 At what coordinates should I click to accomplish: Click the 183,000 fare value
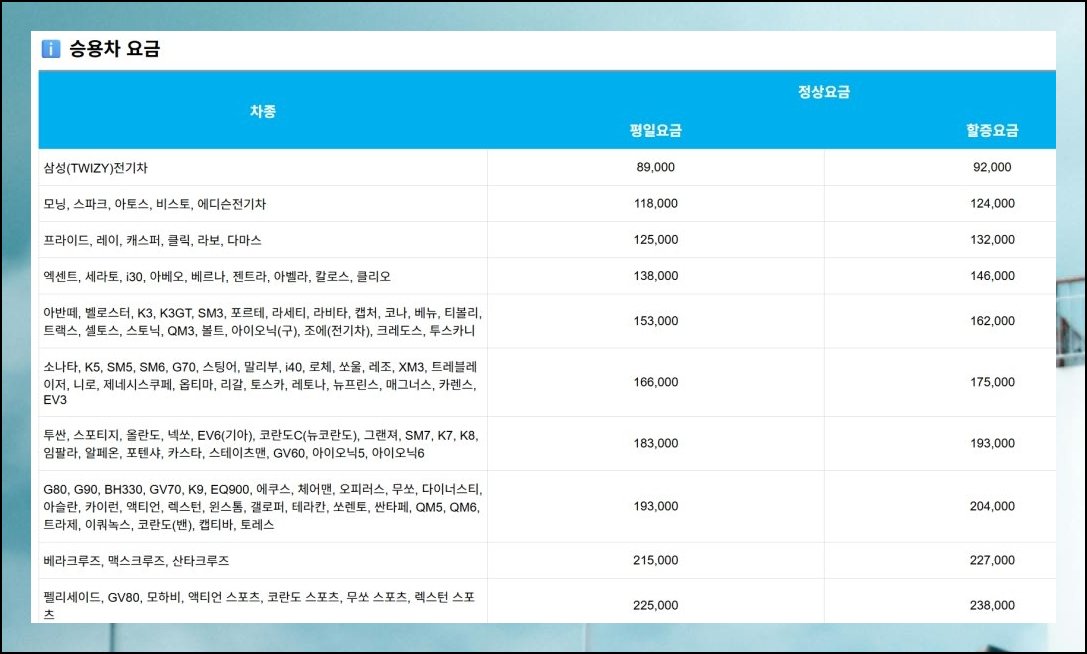click(656, 443)
